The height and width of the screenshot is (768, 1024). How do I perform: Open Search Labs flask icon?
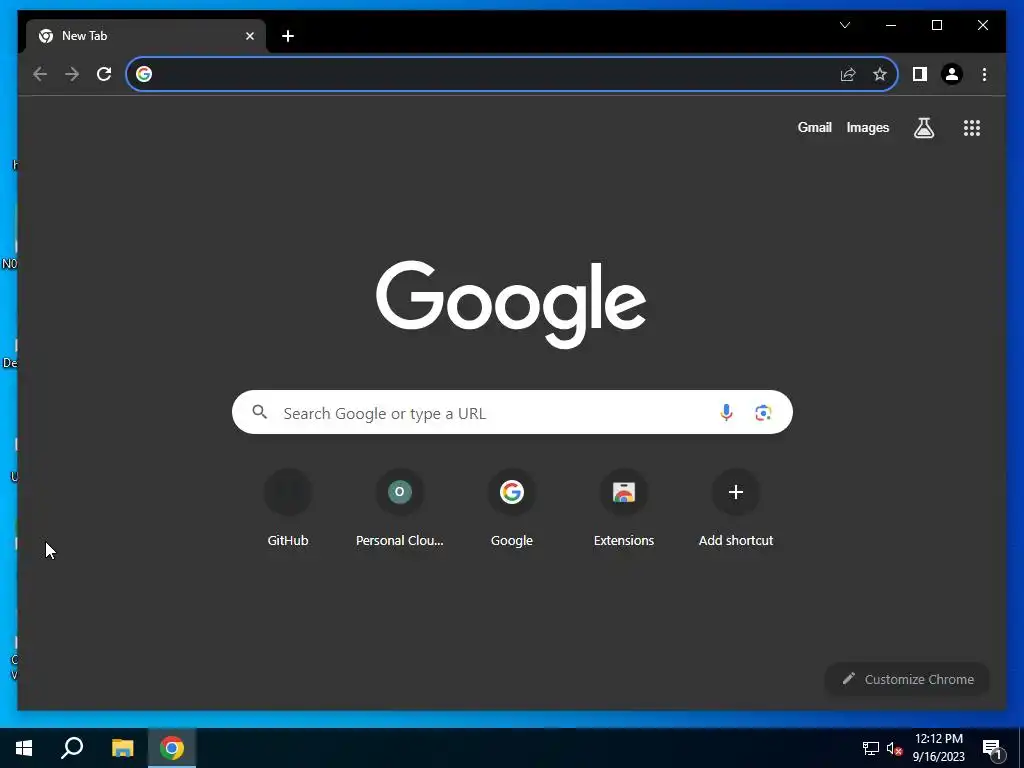point(923,127)
